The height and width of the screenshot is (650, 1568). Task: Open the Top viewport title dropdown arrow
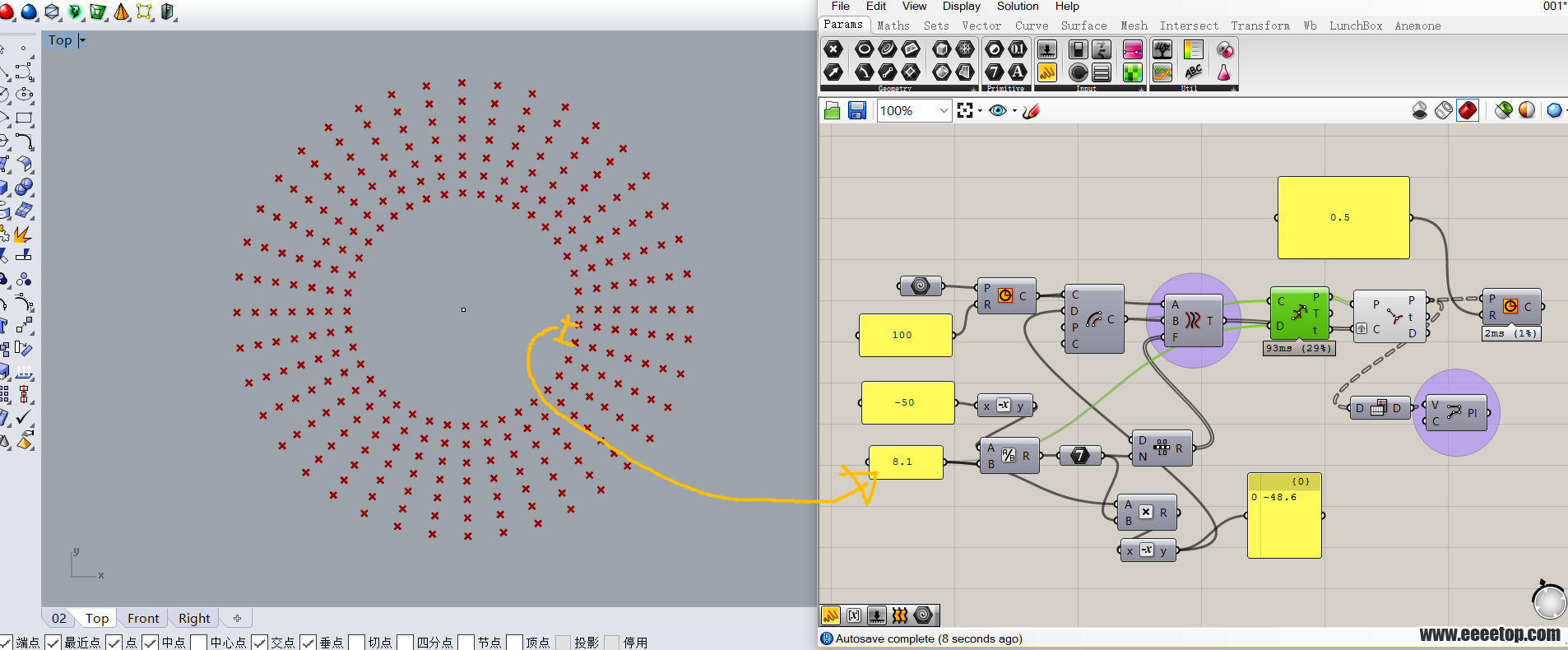(x=82, y=40)
